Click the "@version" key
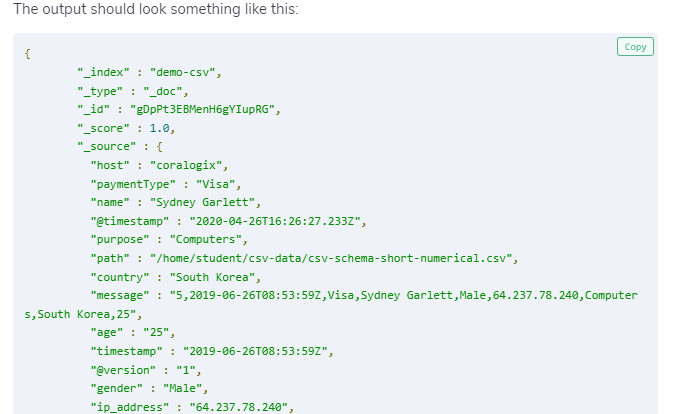Image resolution: width=674 pixels, height=414 pixels. click(x=123, y=370)
